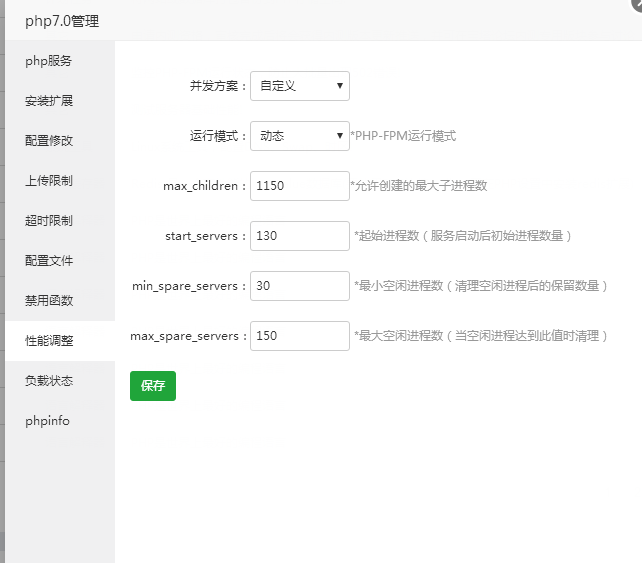Open the 禁用函数 tab

[x=60, y=301]
